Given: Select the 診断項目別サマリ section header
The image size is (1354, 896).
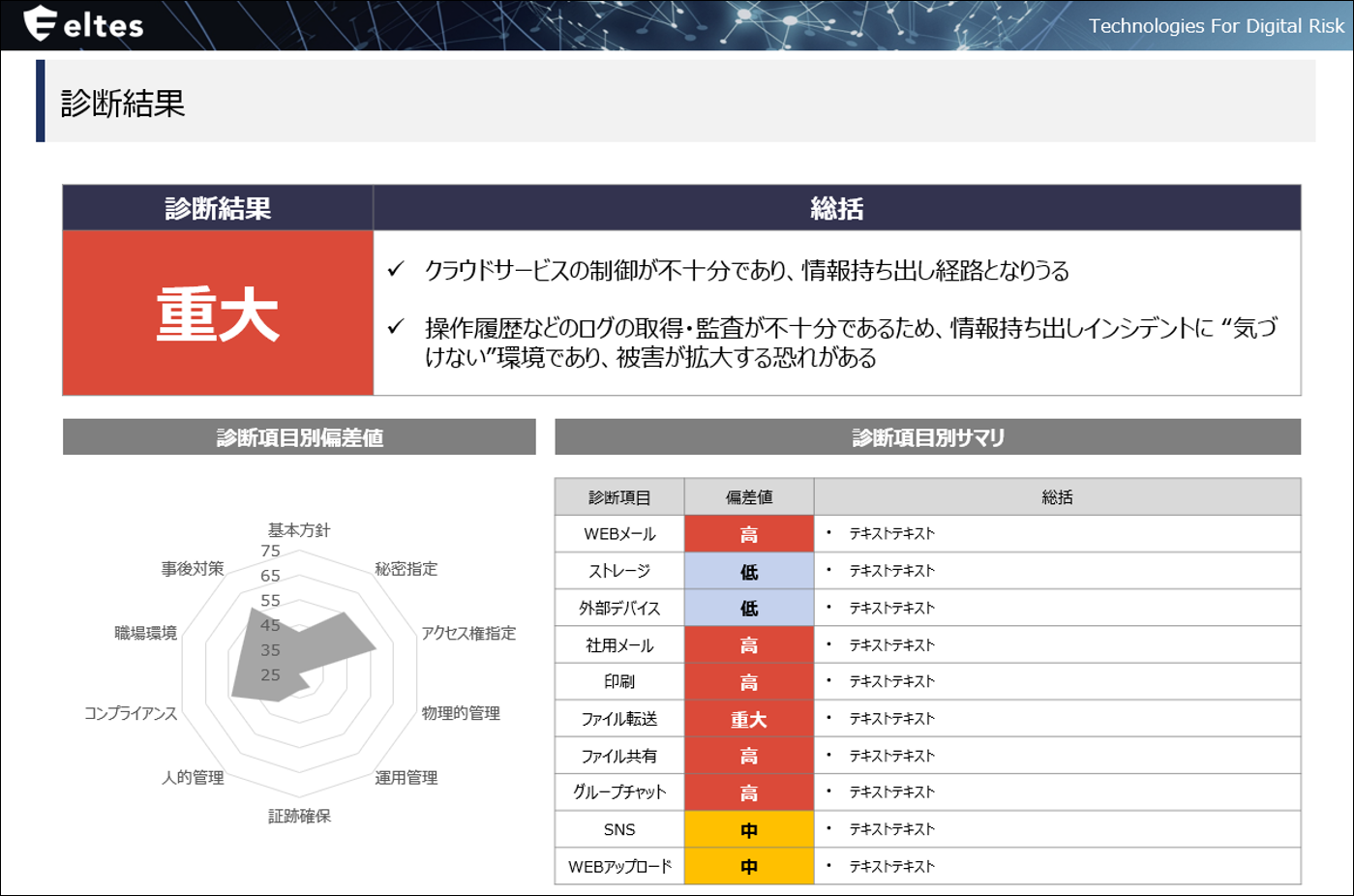Looking at the screenshot, I should (927, 437).
